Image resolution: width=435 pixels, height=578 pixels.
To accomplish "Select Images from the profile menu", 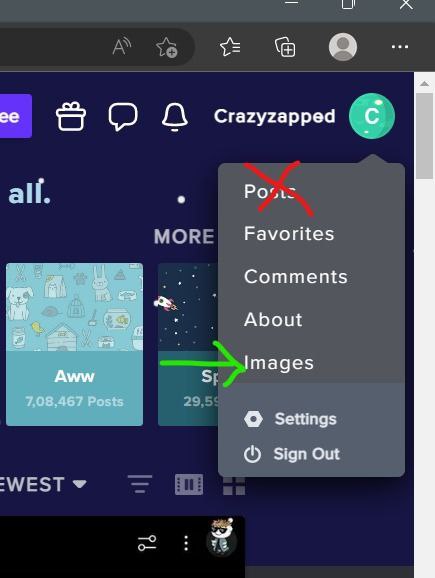I will coord(279,363).
